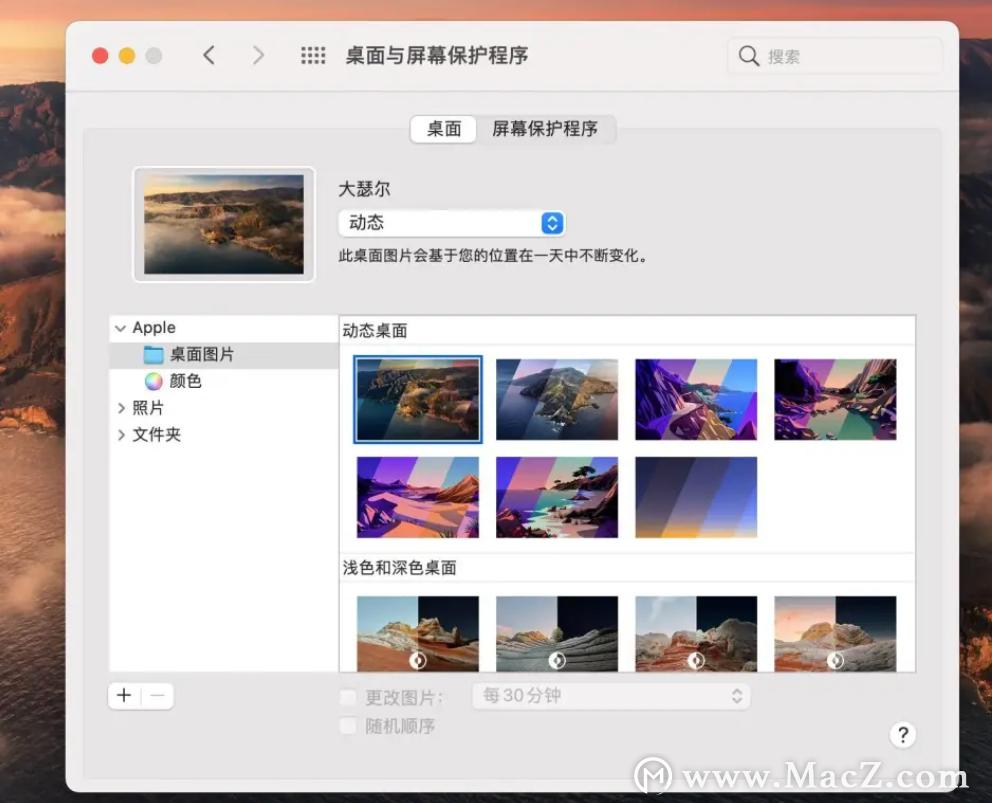Viewport: 992px width, 803px height.
Task: Open the 每30分钟 interval dropdown
Action: coord(610,695)
